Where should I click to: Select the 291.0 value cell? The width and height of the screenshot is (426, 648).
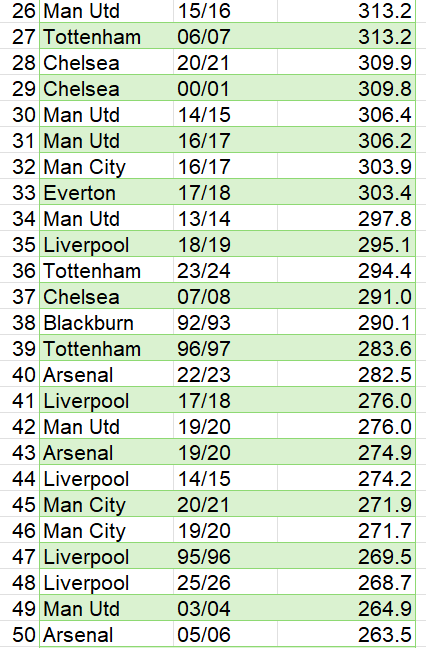346,297
